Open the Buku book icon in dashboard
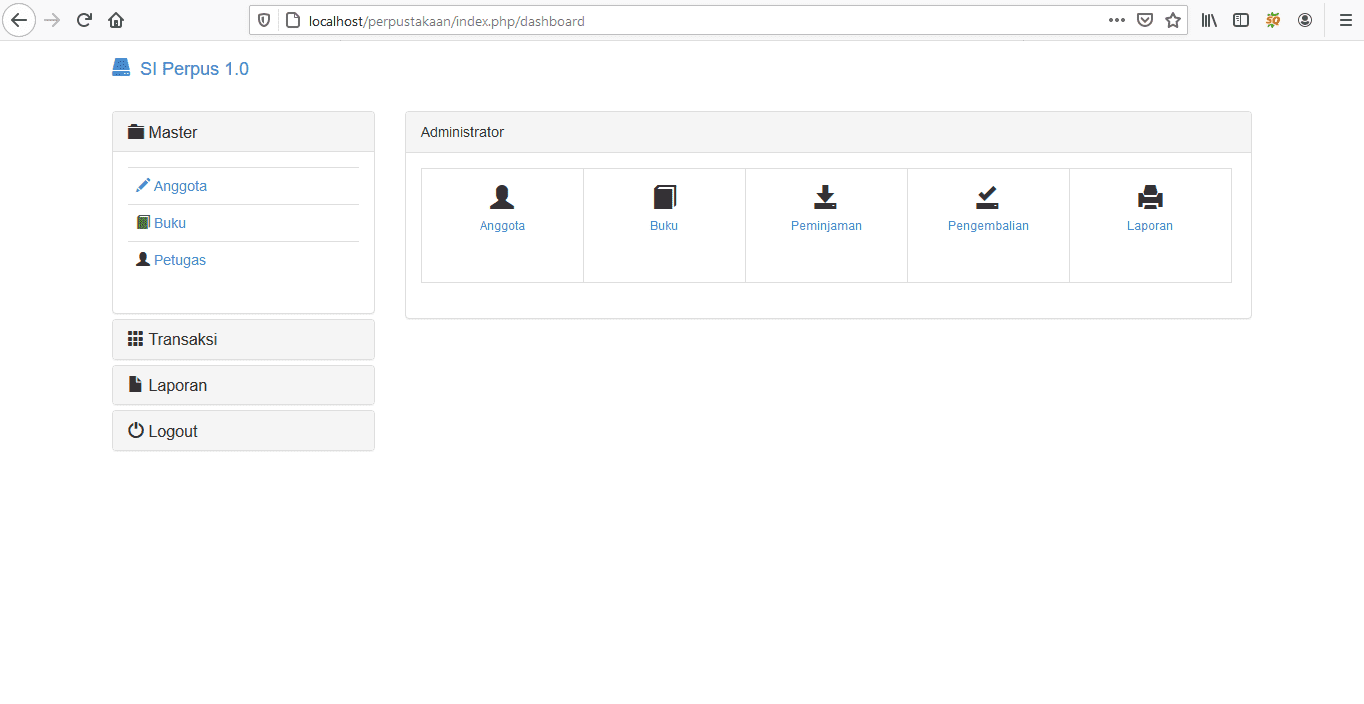 (x=664, y=197)
